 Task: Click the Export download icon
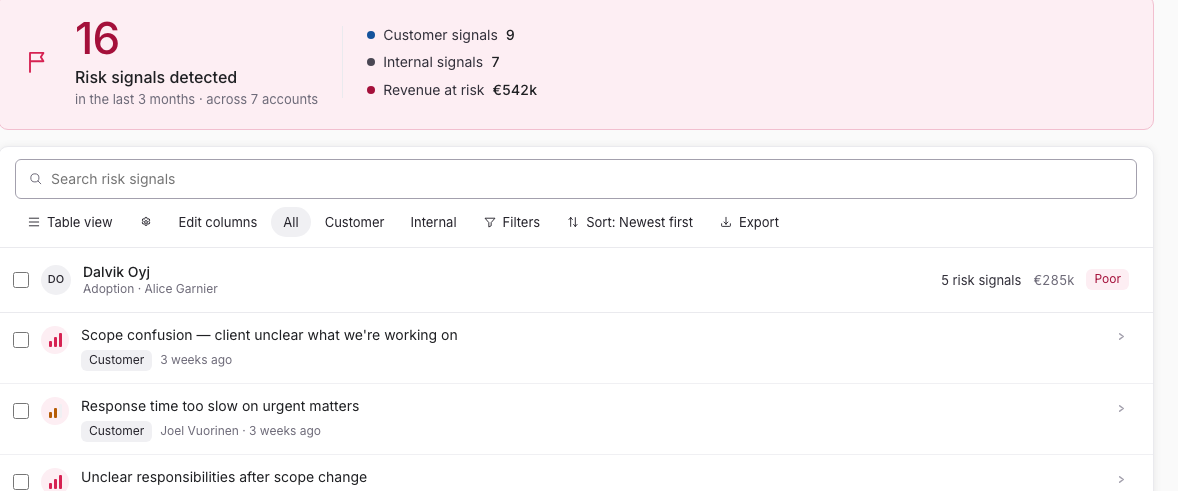pyautogui.click(x=726, y=222)
